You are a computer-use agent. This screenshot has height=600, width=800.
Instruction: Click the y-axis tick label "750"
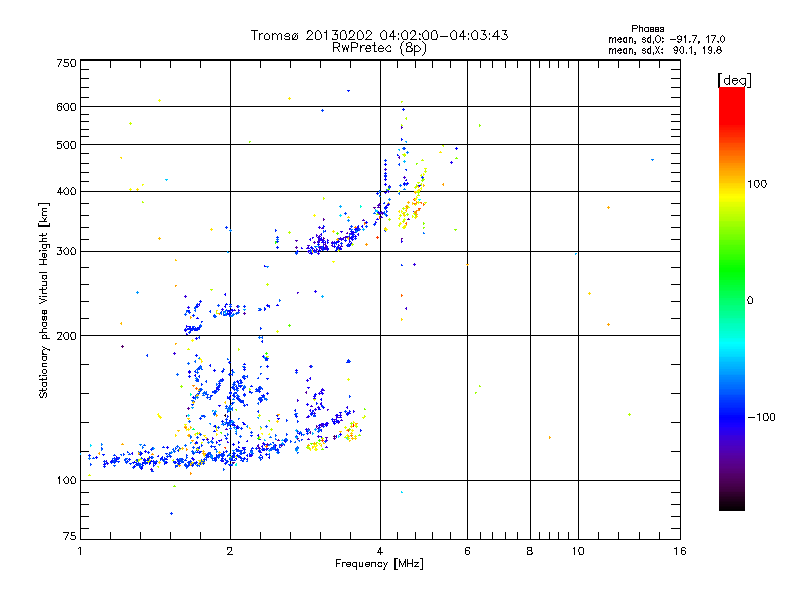(x=66, y=63)
